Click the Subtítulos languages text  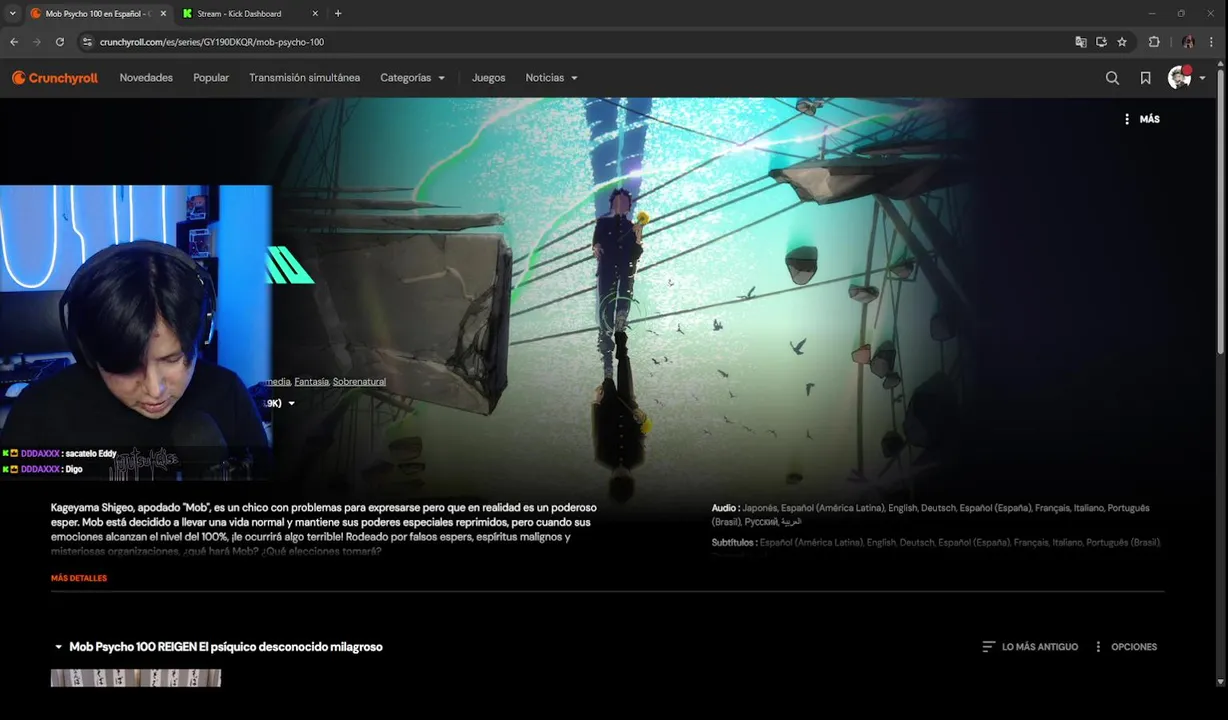(x=936, y=543)
